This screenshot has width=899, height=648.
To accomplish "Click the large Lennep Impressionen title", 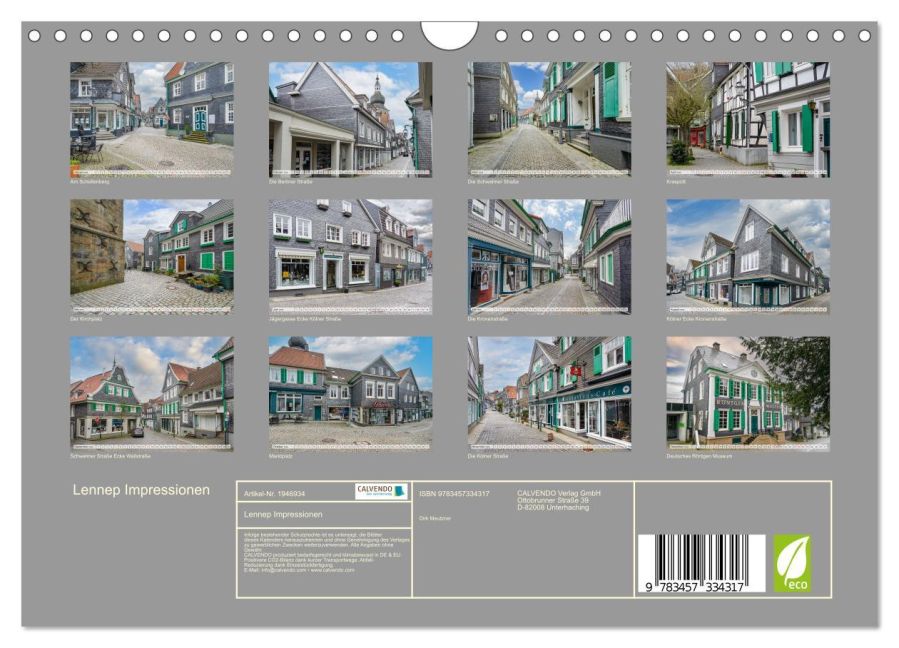I will coord(141,490).
